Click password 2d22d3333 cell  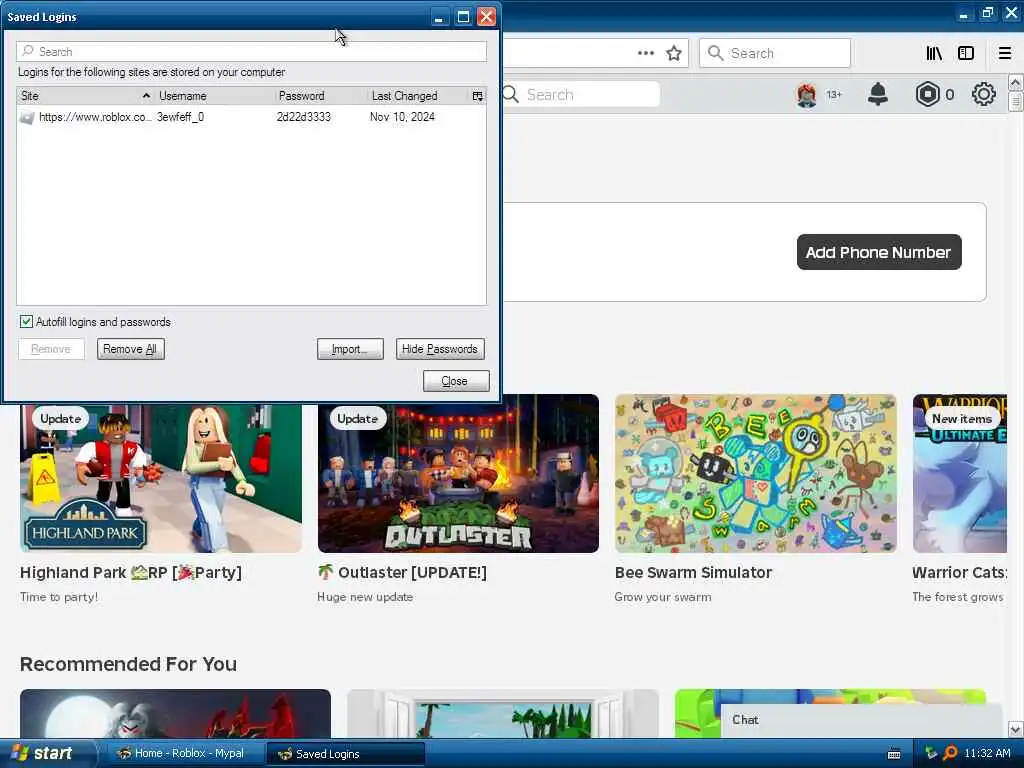point(304,117)
